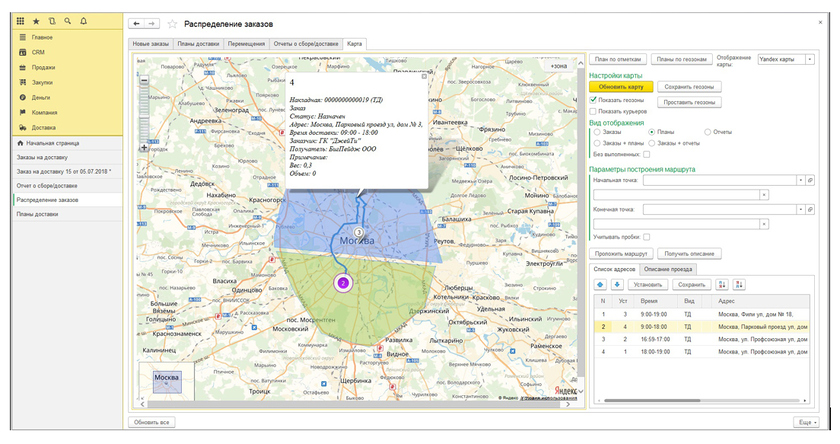The width and height of the screenshot is (840, 444).
Task: Open the sections menu grid icon
Action: (x=20, y=21)
